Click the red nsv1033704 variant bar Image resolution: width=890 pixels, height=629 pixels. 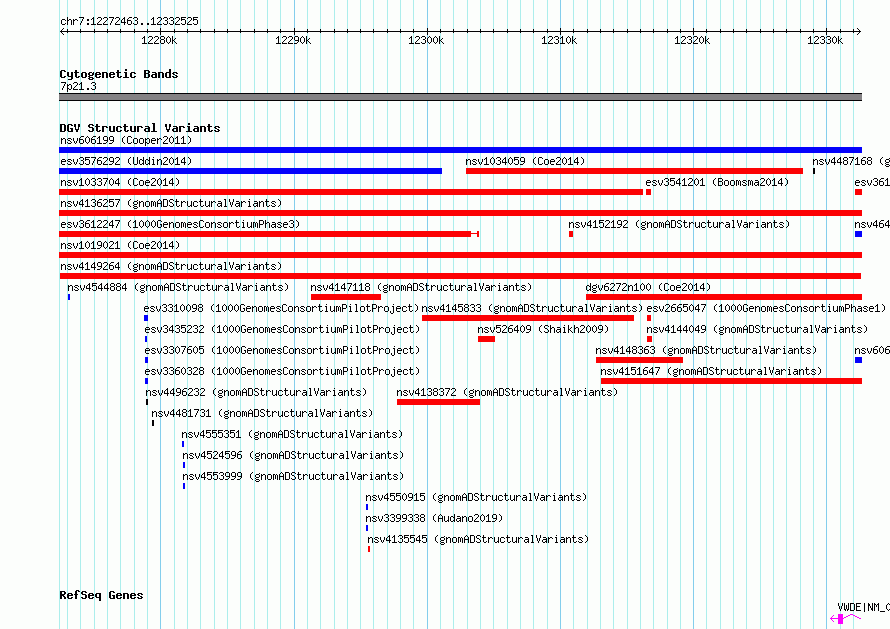(351, 192)
